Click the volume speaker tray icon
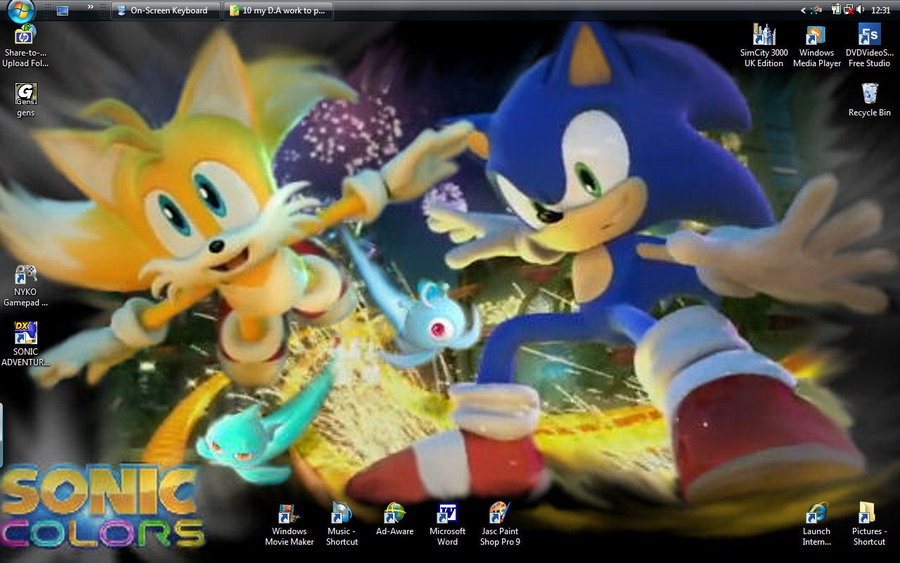 coord(860,10)
